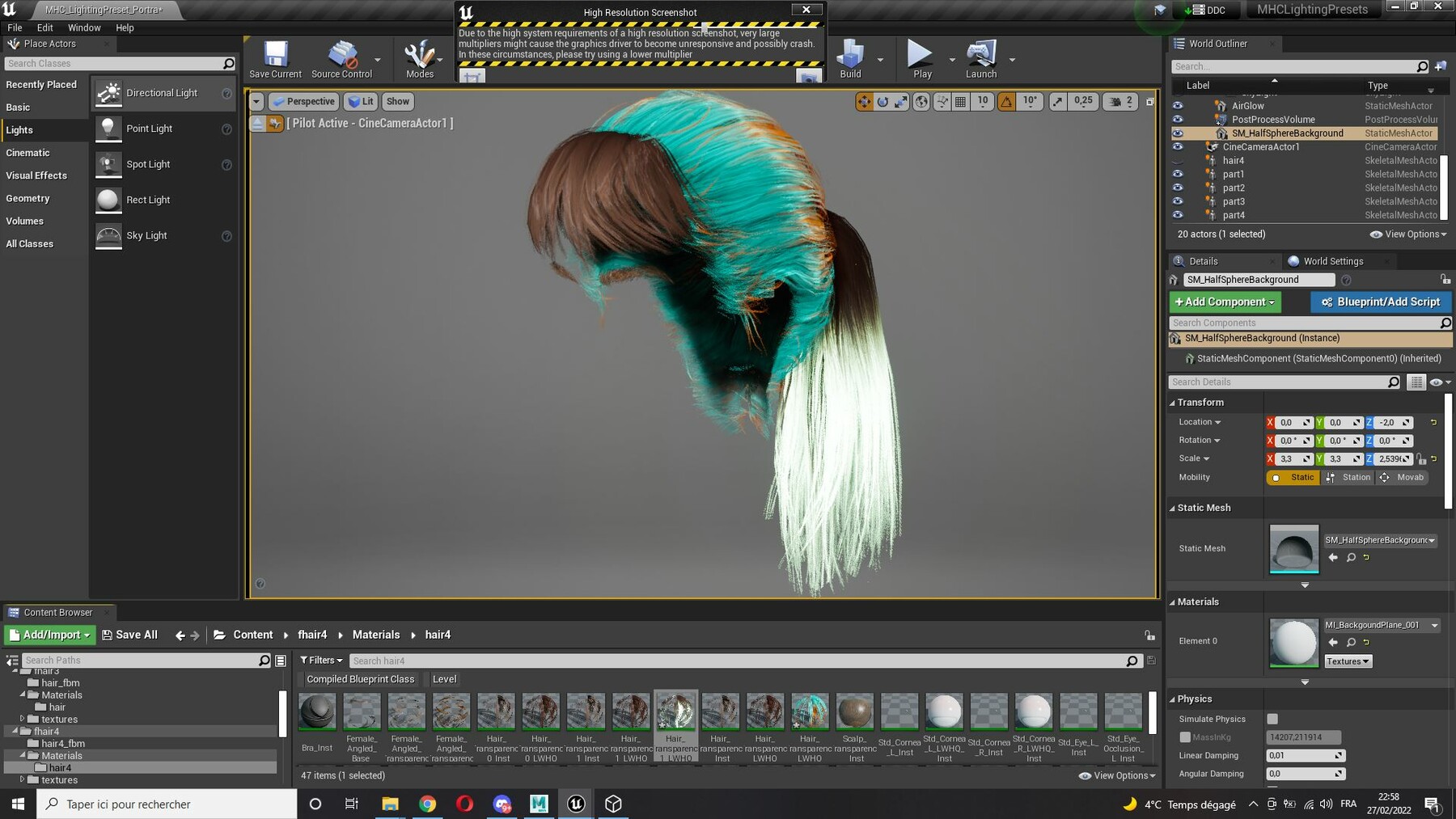This screenshot has width=1456, height=819.
Task: Toggle rotation snapping icon in viewport
Action: click(x=1006, y=101)
